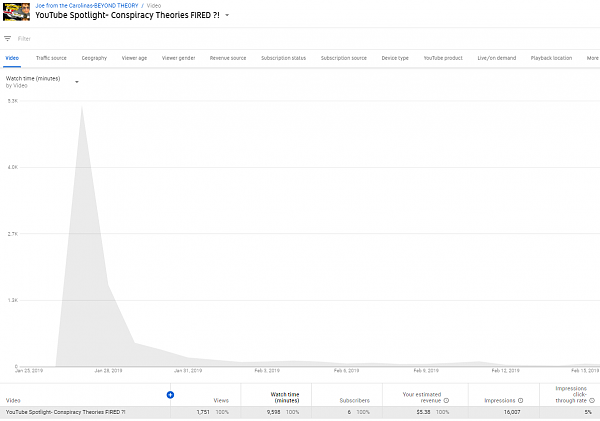This screenshot has width=600, height=421.
Task: Open the Viewer gender tab
Action: [x=178, y=58]
